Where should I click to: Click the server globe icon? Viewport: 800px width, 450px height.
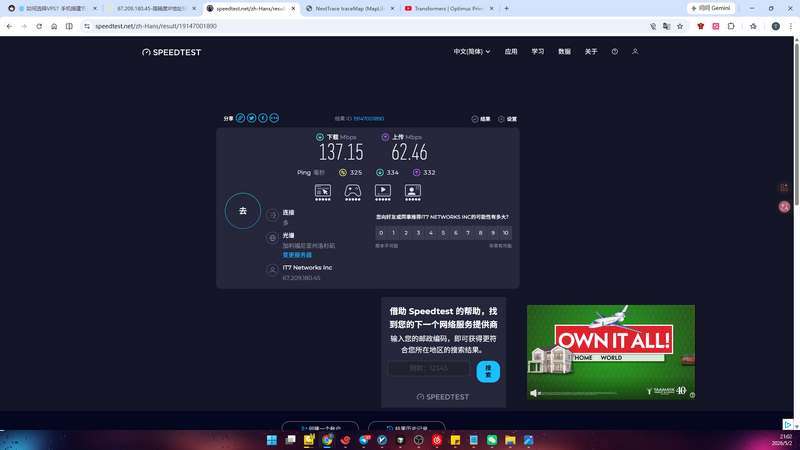click(x=272, y=238)
